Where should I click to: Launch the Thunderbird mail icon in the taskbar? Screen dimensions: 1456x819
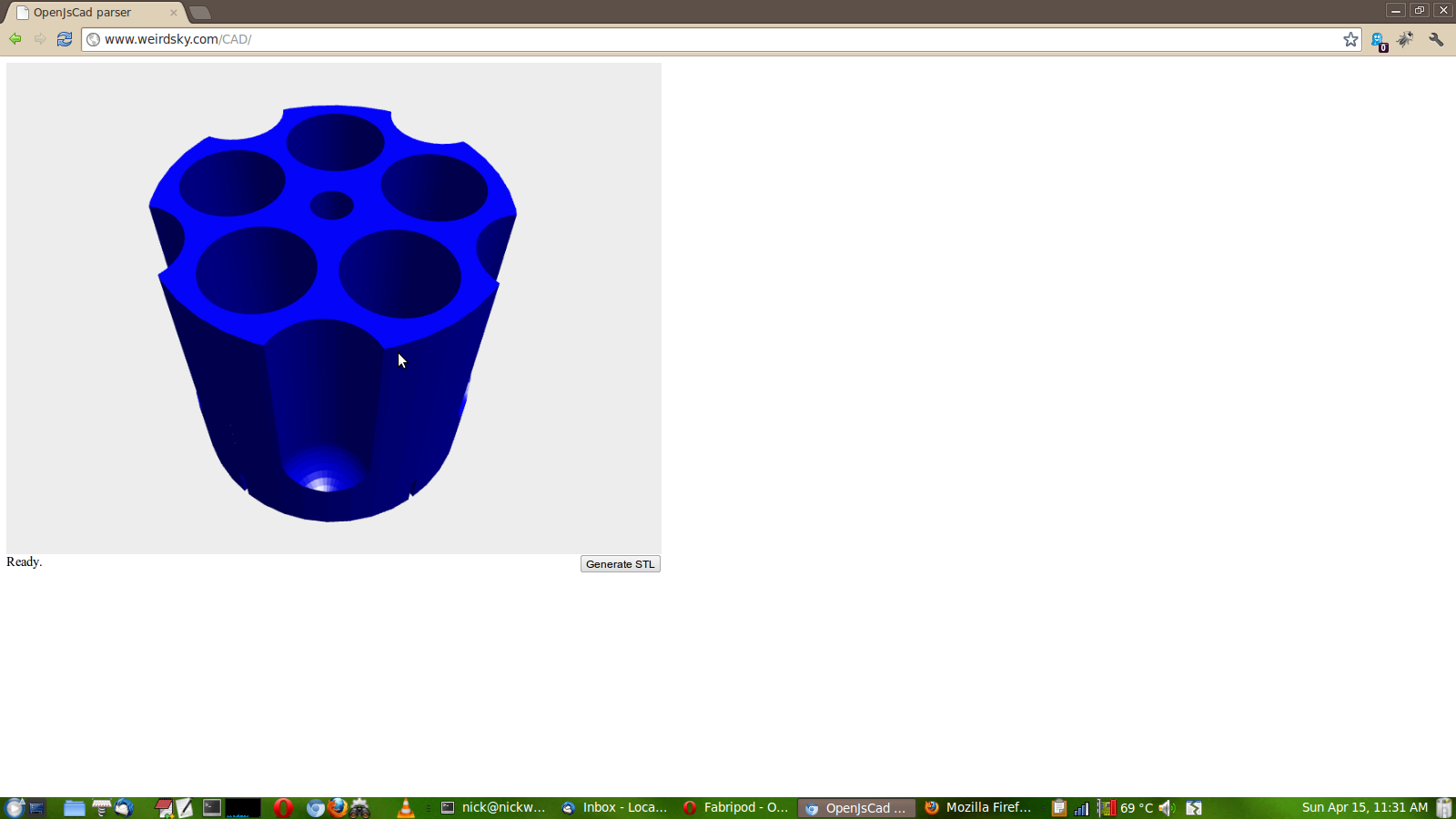(125, 807)
